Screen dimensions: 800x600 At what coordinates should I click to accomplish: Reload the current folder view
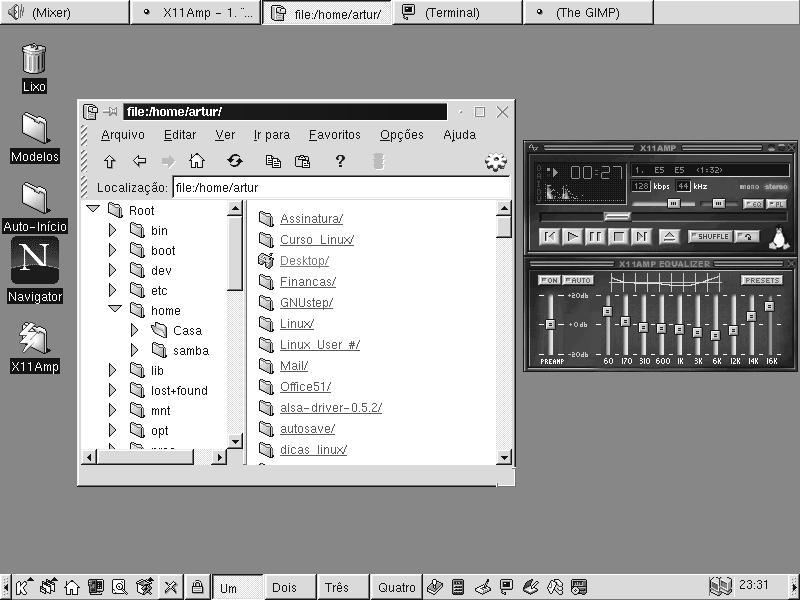tap(235, 161)
